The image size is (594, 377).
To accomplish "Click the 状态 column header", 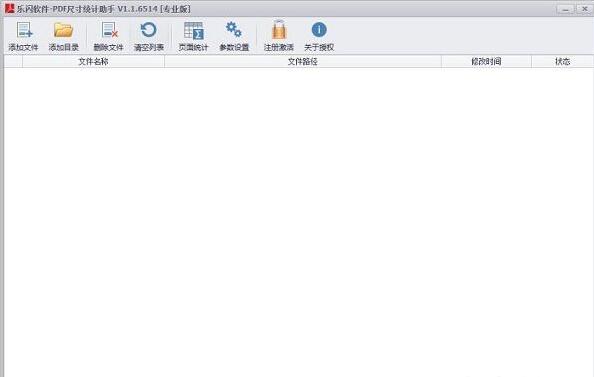I will point(563,61).
